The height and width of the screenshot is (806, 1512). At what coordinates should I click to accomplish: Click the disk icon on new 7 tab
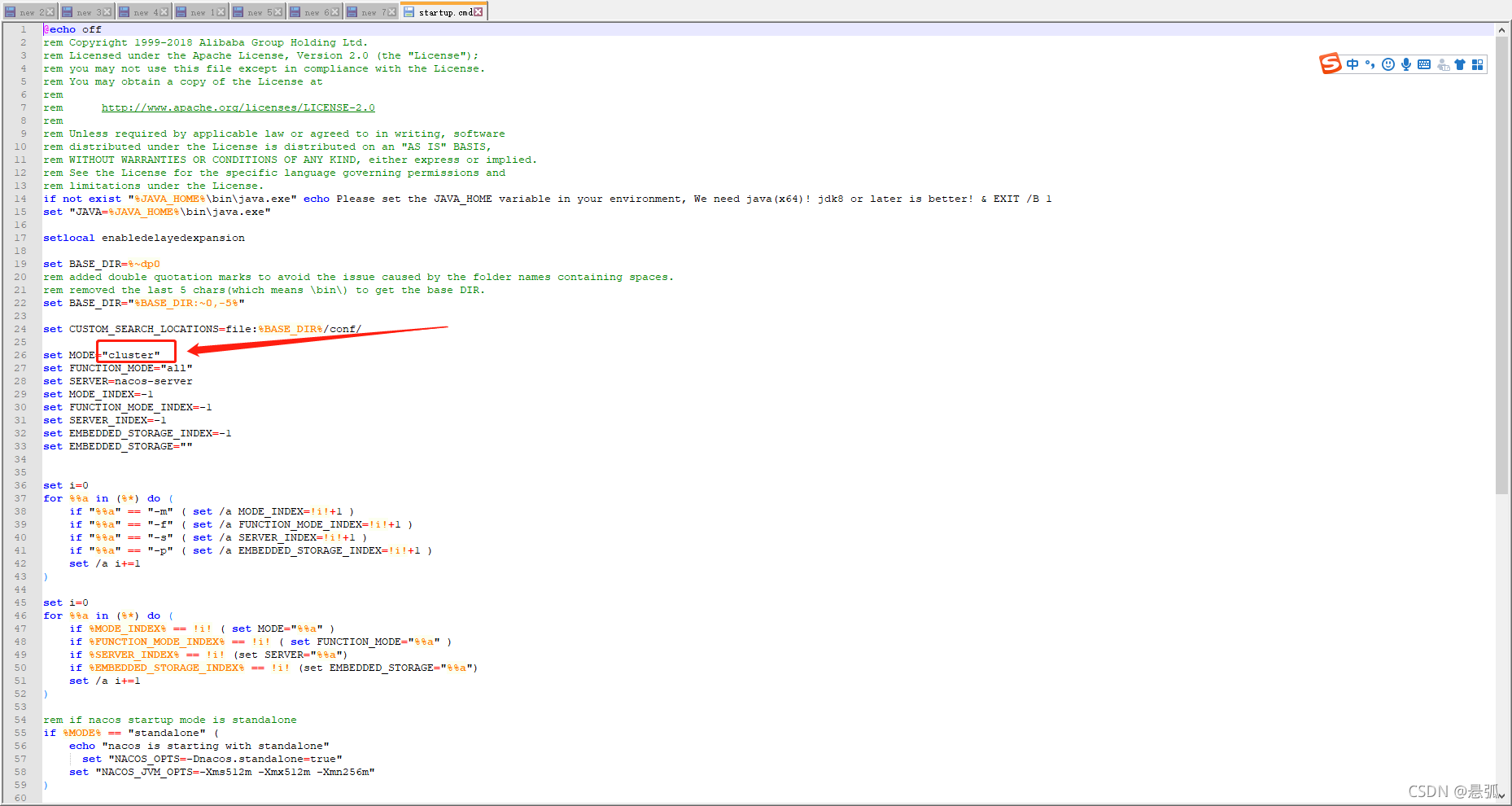[x=352, y=12]
